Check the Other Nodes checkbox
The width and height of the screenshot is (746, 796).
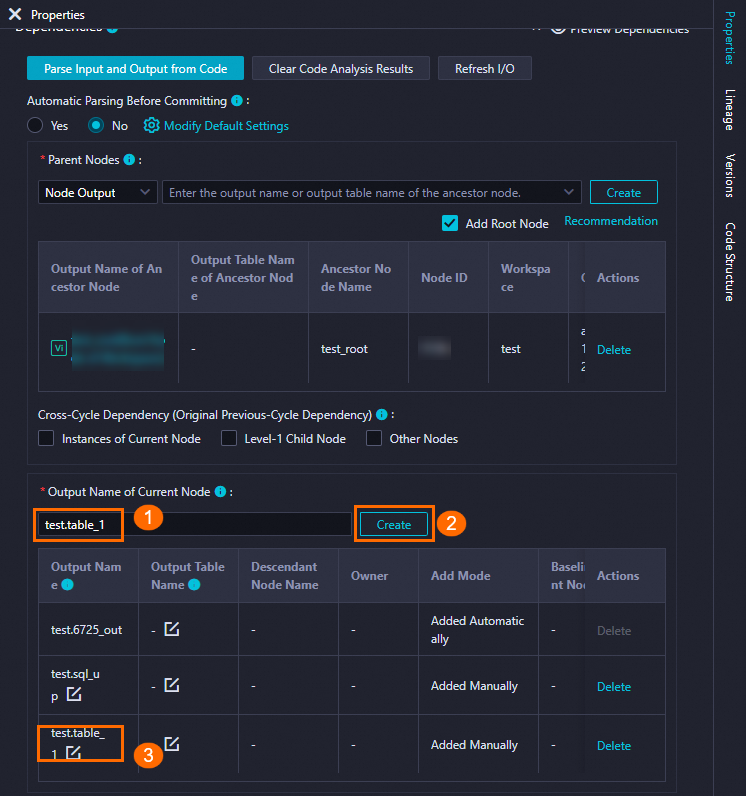[374, 438]
